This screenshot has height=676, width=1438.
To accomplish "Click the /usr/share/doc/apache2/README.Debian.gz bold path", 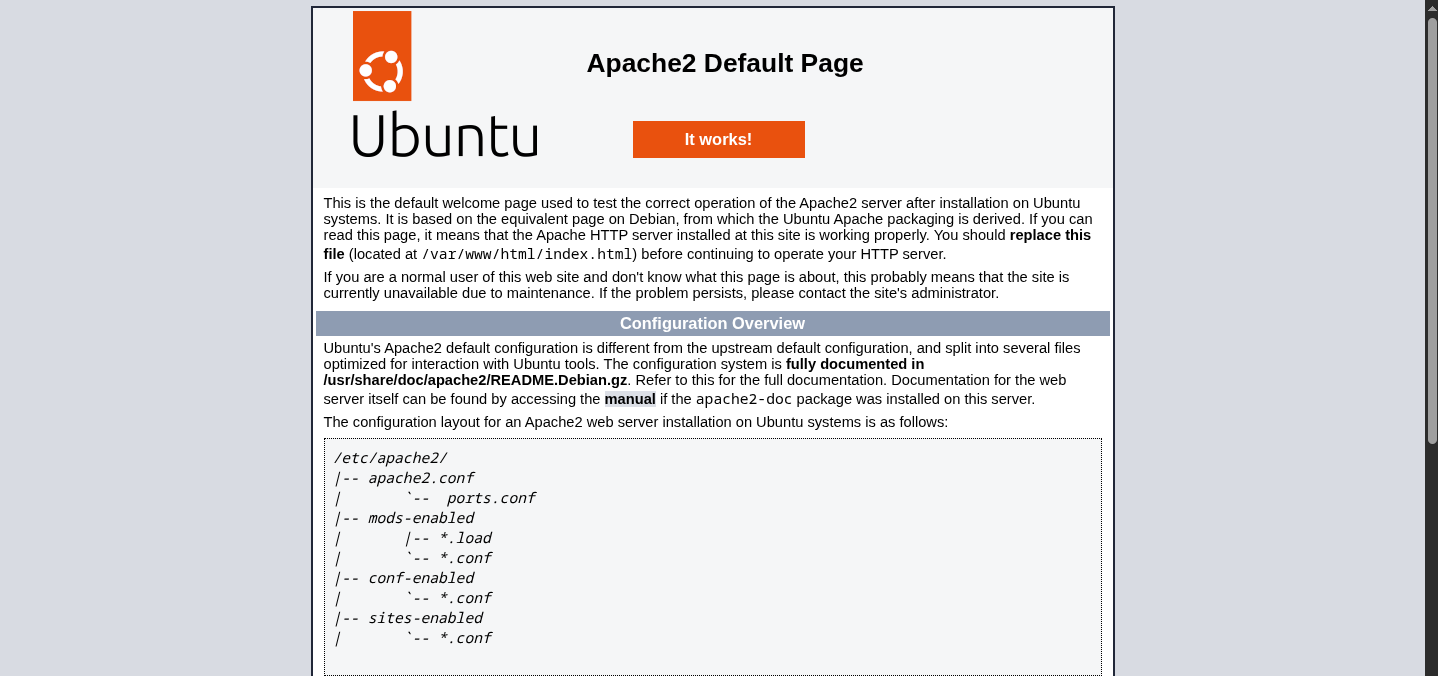I will (475, 381).
